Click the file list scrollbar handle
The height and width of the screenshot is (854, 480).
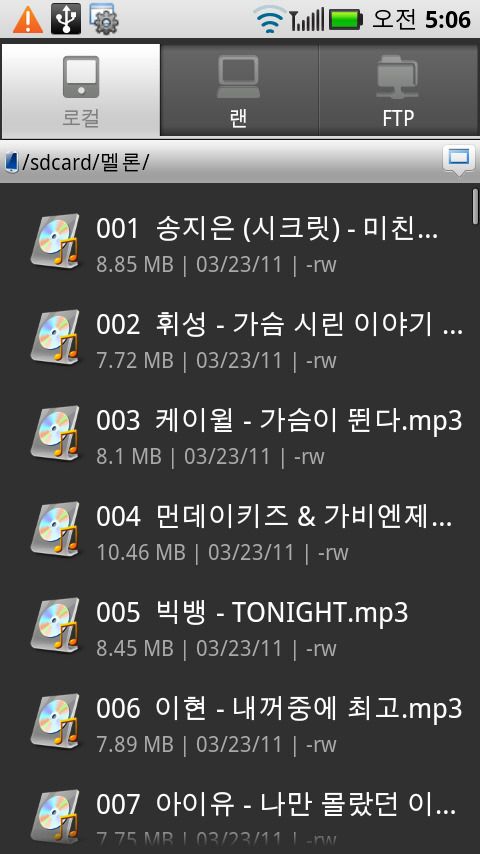(476, 206)
